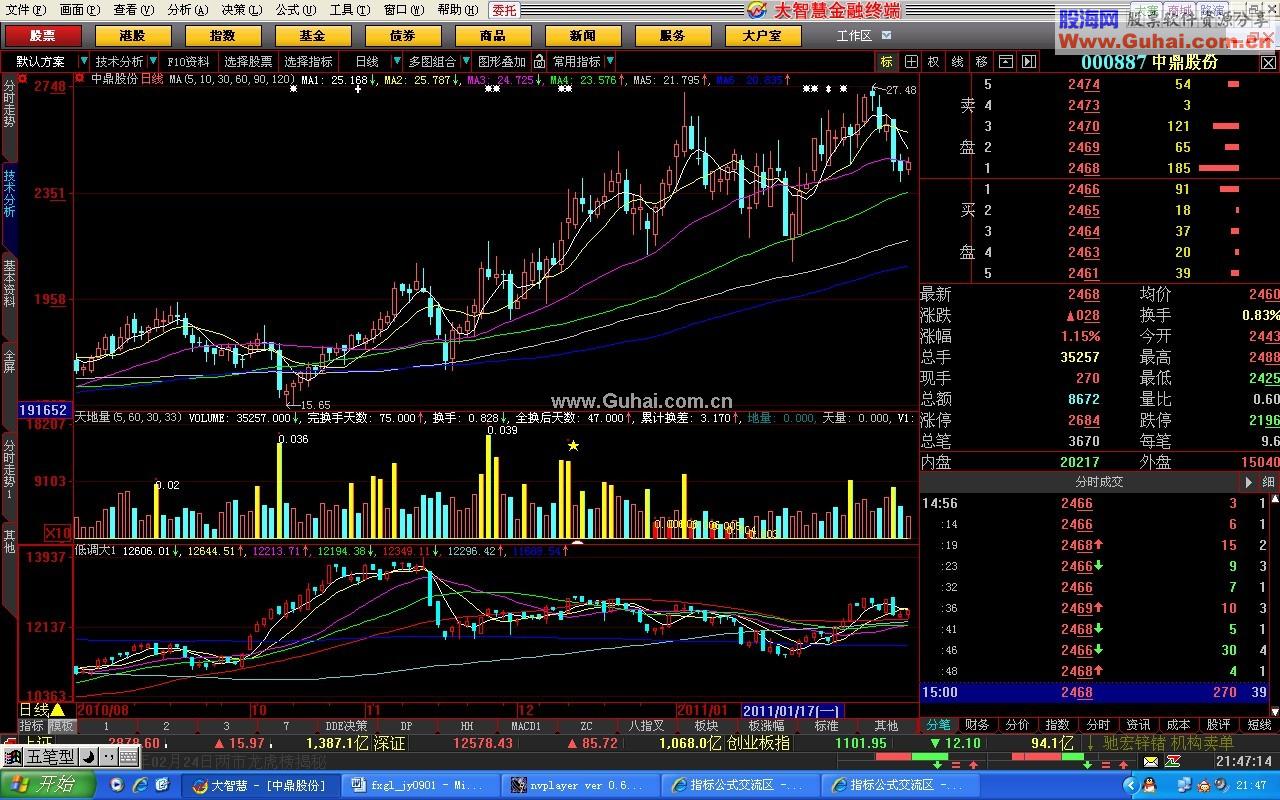Click the 五笔型 input method indicator

pyautogui.click(x=52, y=758)
